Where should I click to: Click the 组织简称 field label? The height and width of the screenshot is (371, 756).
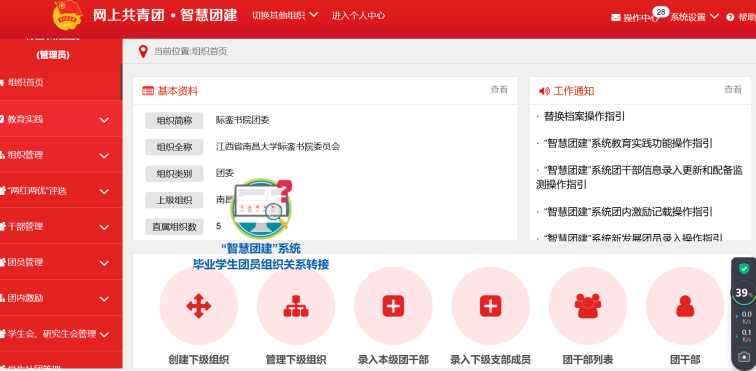click(174, 121)
